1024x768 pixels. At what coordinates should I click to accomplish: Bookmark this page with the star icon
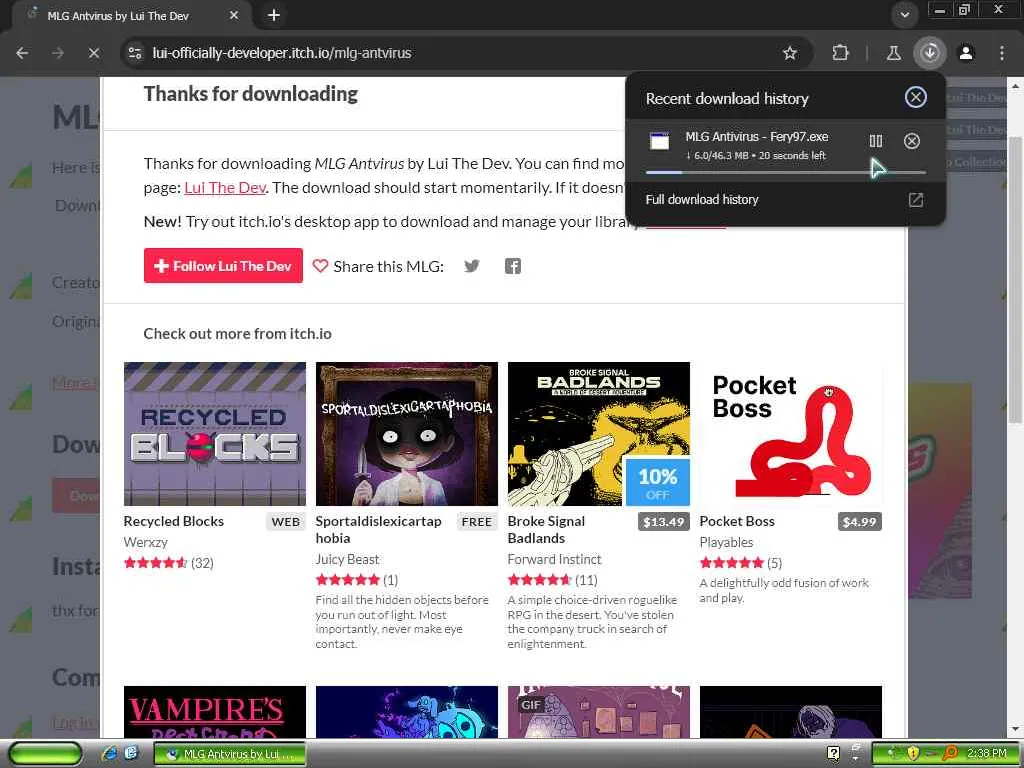(x=790, y=53)
